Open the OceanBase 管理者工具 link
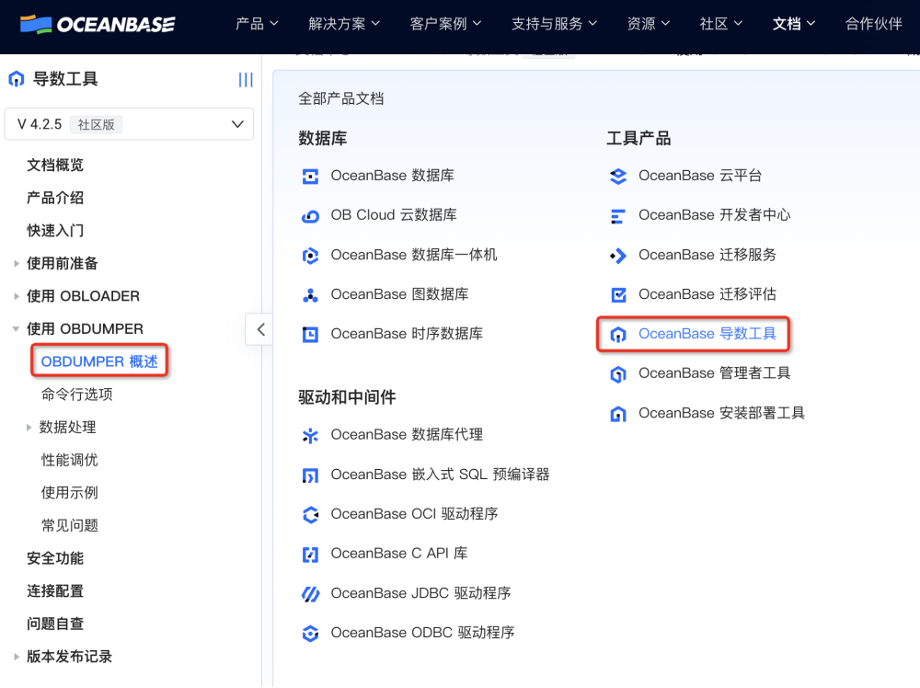 pos(714,374)
